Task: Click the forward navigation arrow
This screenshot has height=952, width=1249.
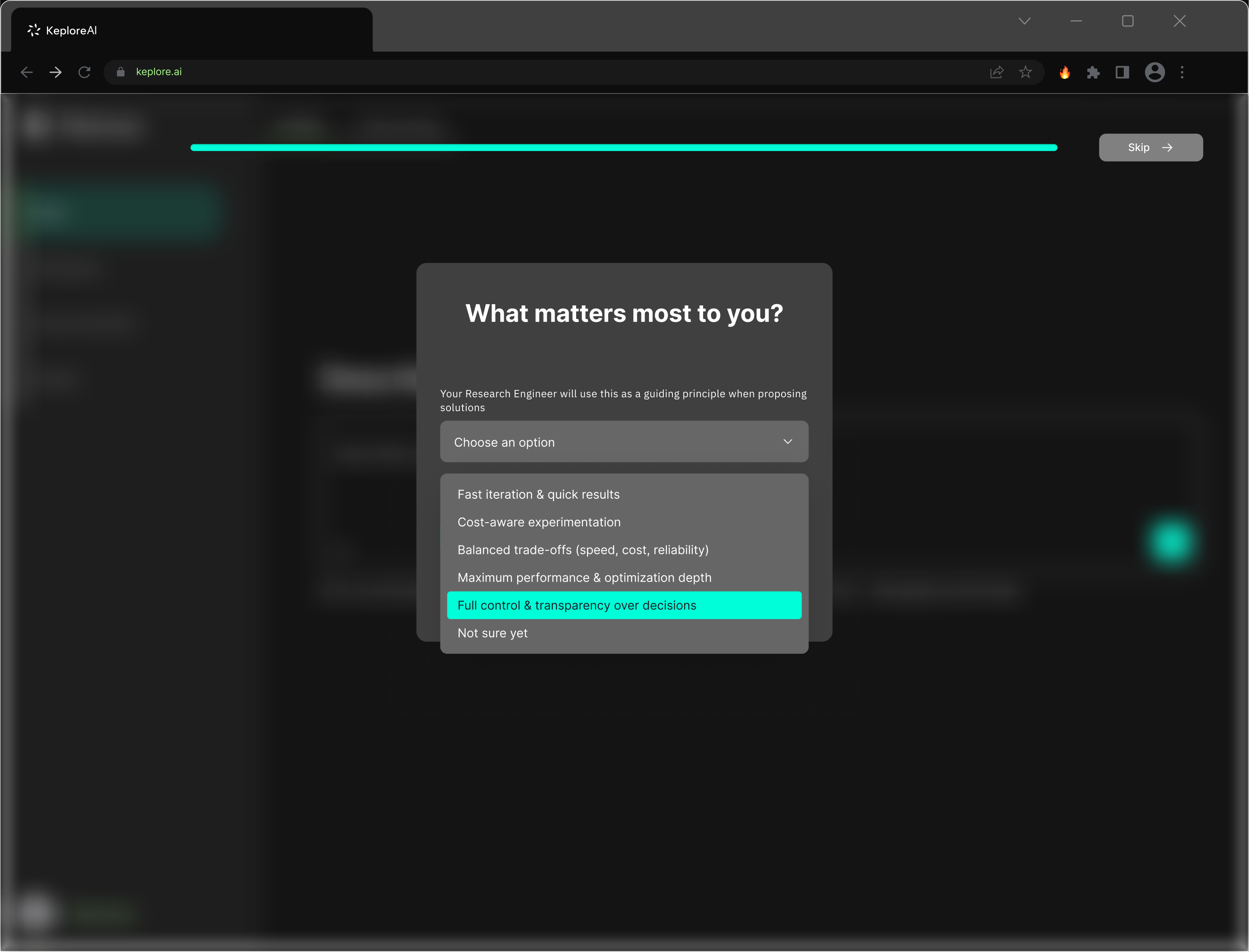Action: [55, 72]
